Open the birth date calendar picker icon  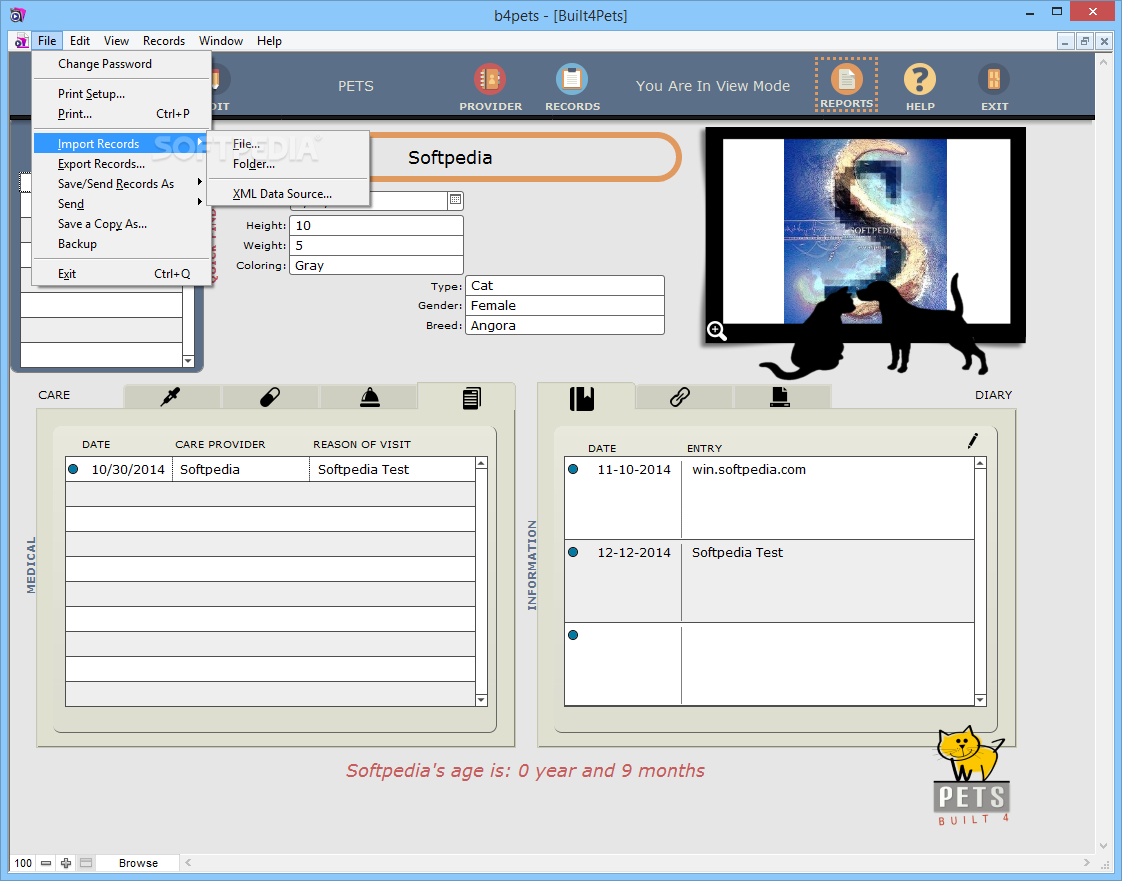[x=455, y=200]
